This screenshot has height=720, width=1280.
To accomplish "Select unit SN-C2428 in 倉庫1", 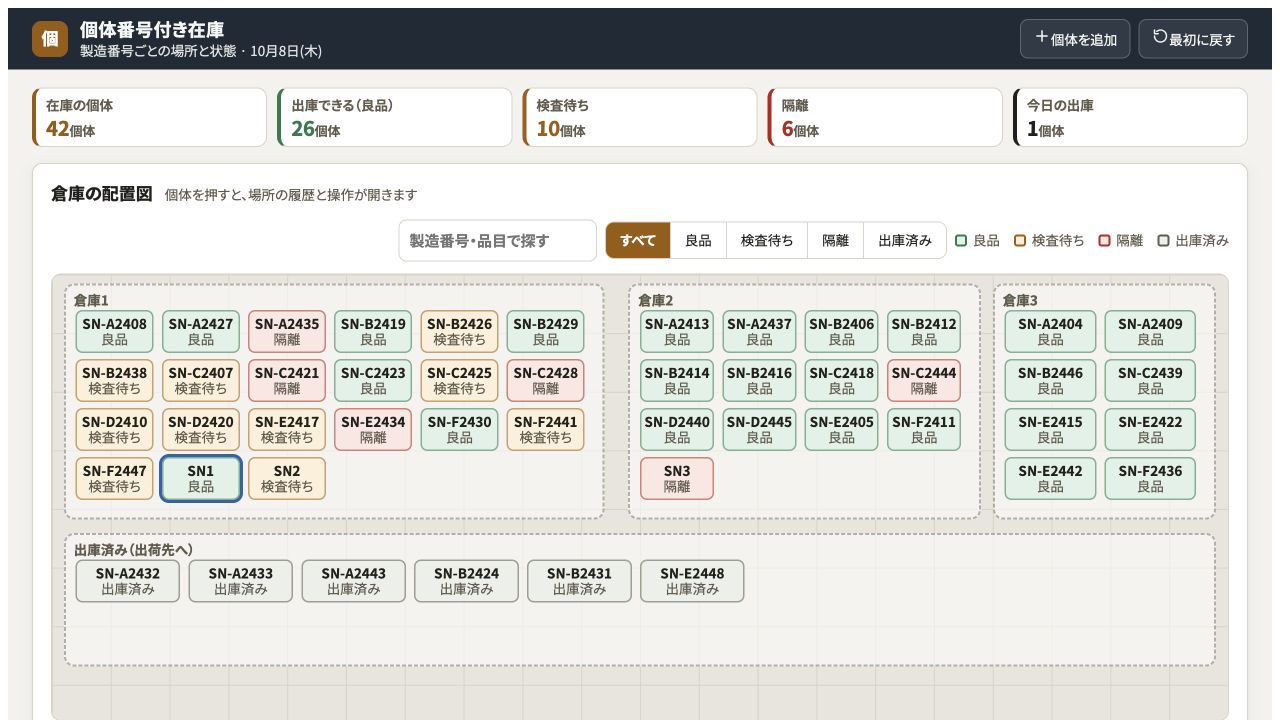I will click(546, 380).
